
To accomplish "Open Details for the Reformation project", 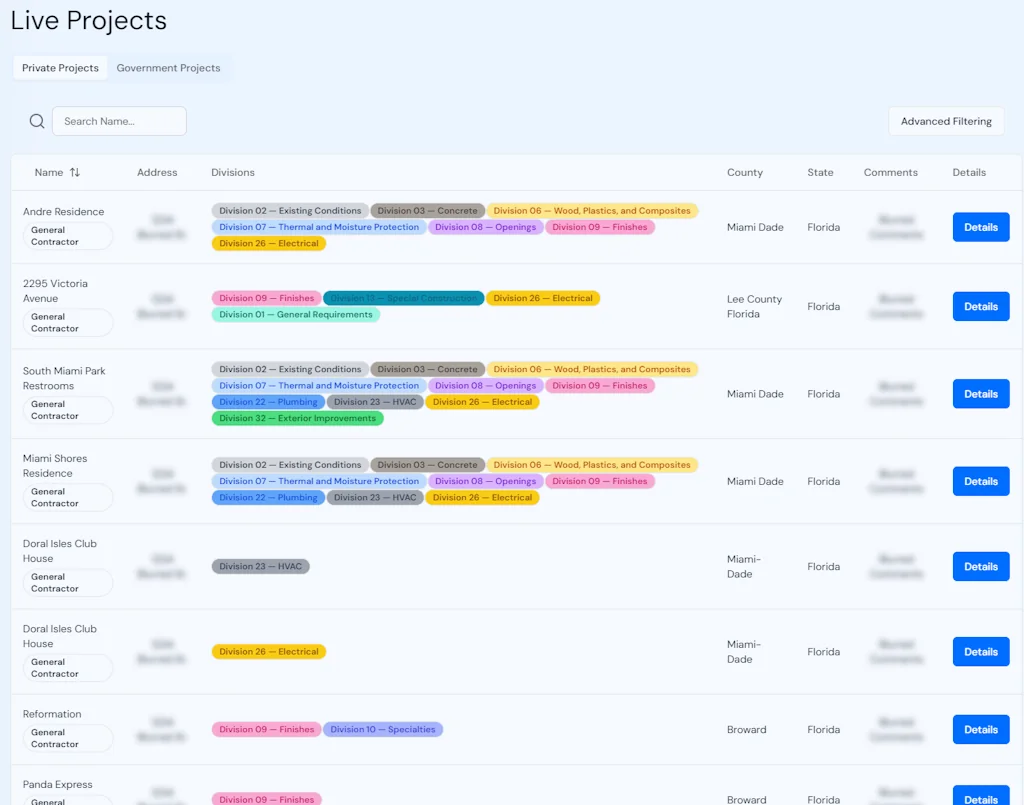I will (x=980, y=729).
